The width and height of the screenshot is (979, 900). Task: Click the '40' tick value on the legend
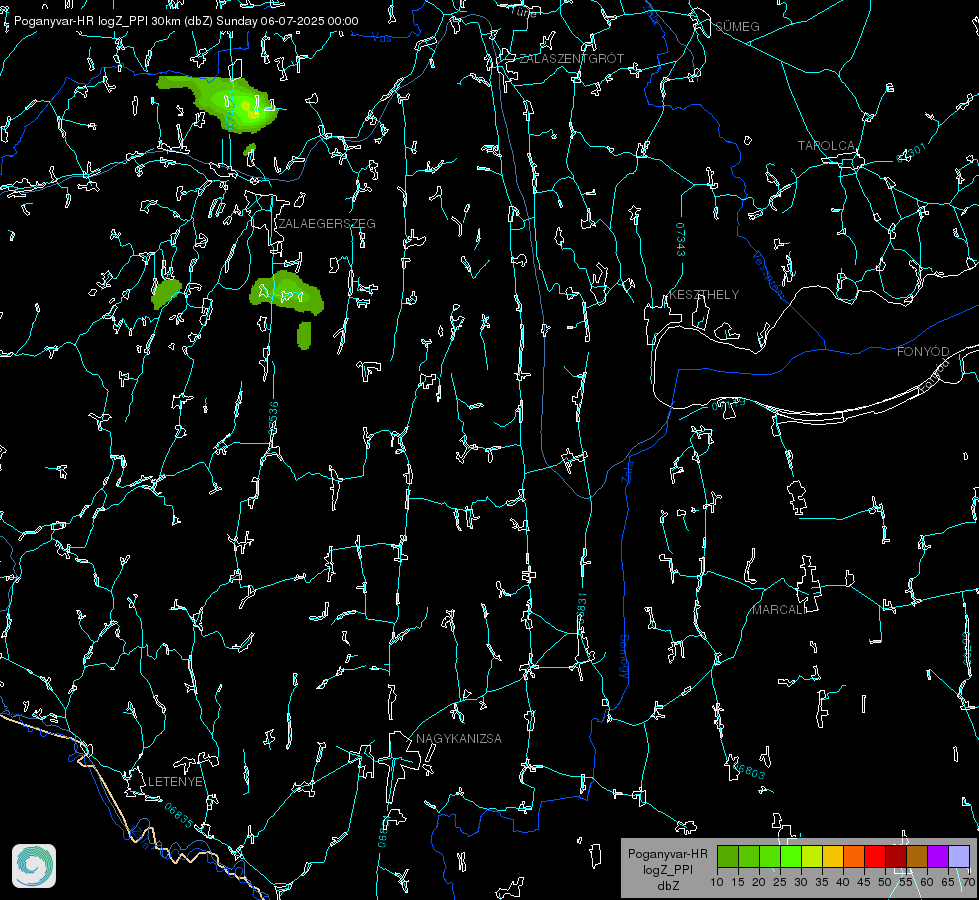coord(843,882)
